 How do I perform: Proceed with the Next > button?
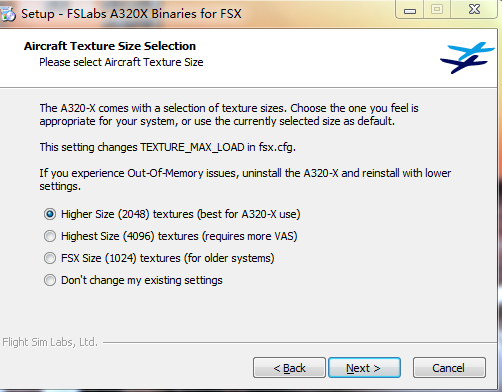364,368
